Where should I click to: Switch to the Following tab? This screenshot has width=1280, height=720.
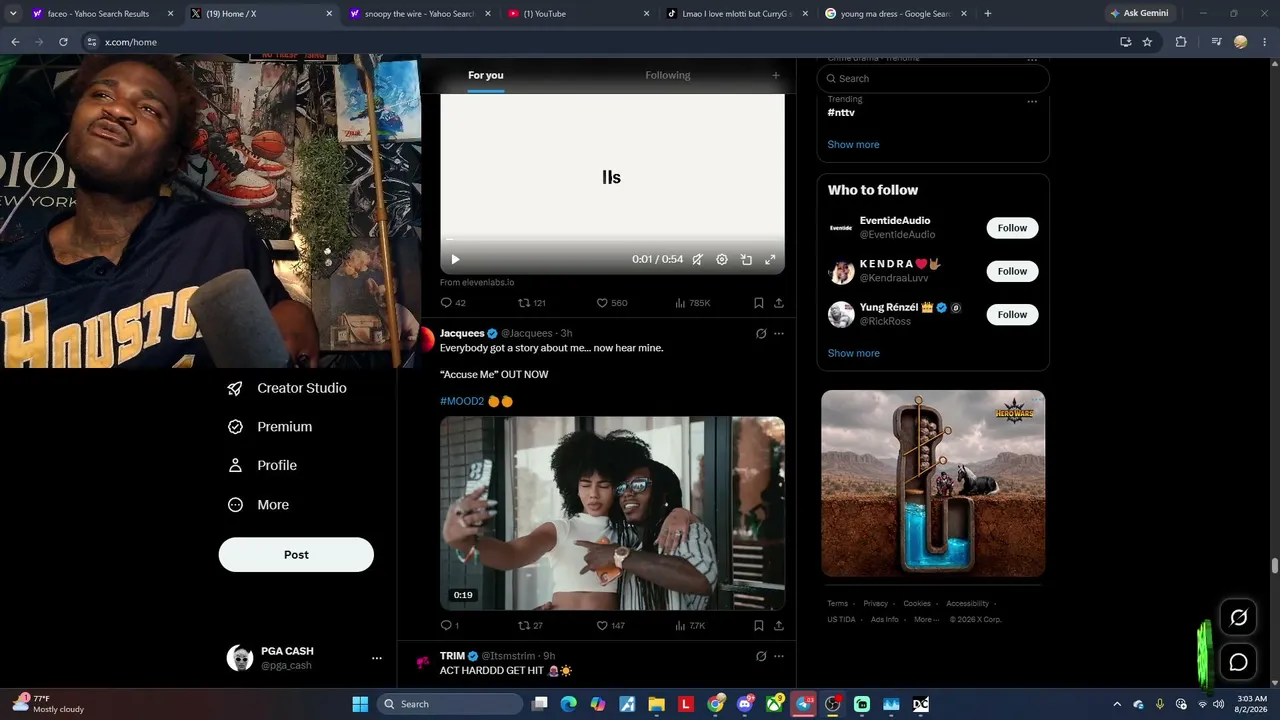[x=668, y=75]
